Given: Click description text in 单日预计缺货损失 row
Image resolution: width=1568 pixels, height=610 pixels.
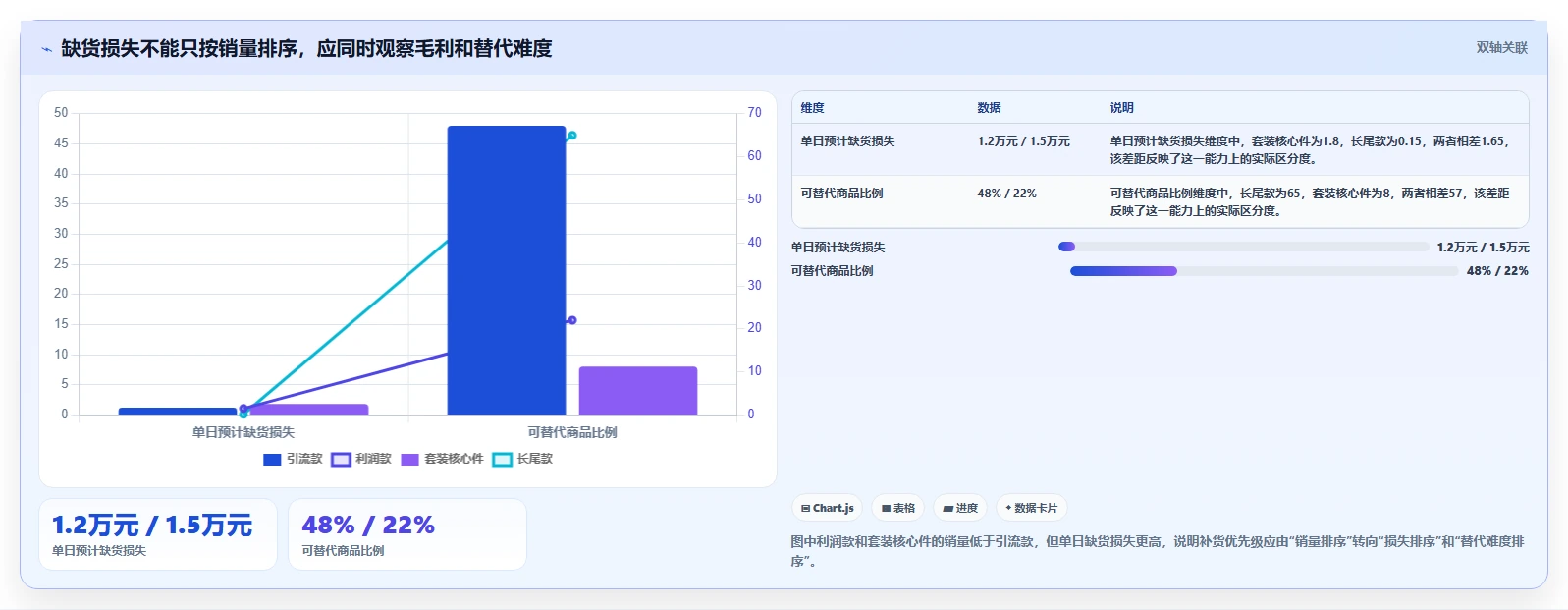Looking at the screenshot, I should point(1310,150).
